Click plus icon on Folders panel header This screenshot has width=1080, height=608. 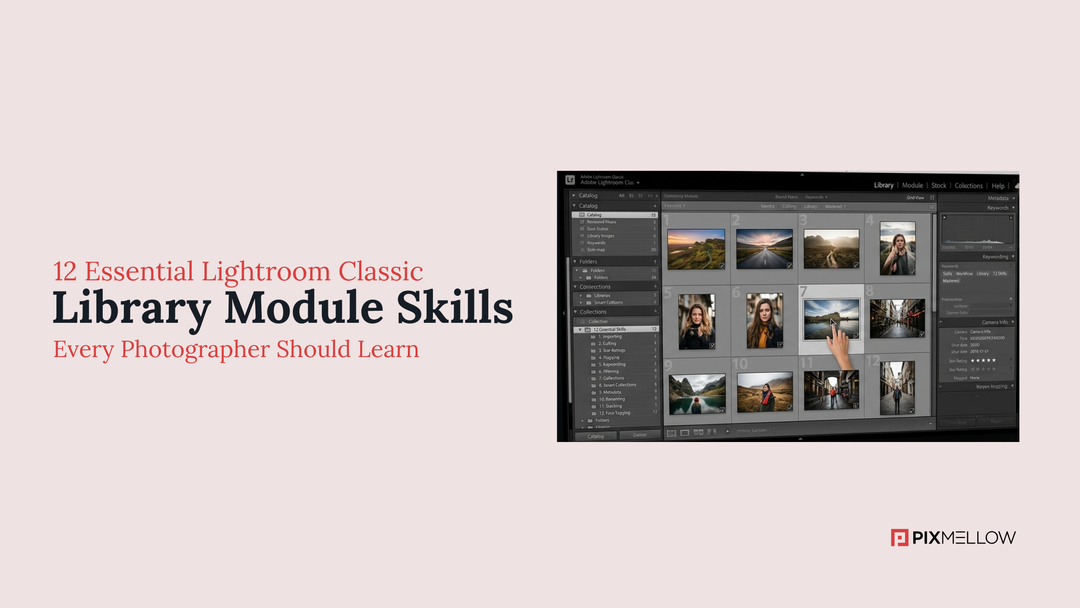[655, 262]
